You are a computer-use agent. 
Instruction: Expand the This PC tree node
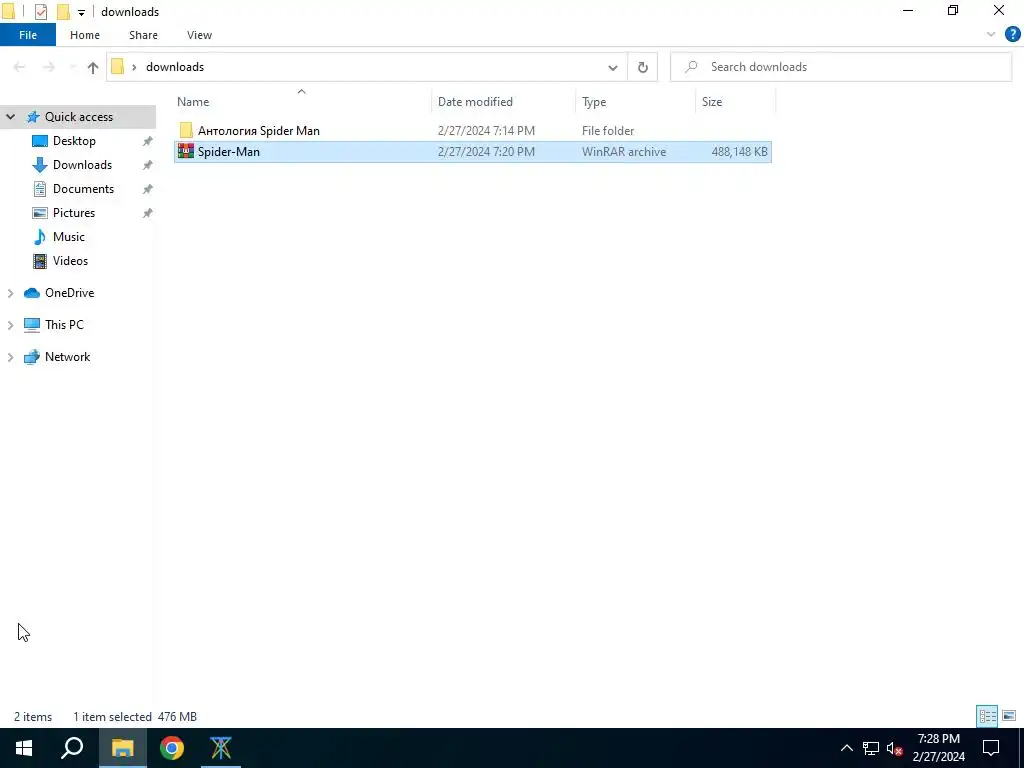click(x=10, y=325)
